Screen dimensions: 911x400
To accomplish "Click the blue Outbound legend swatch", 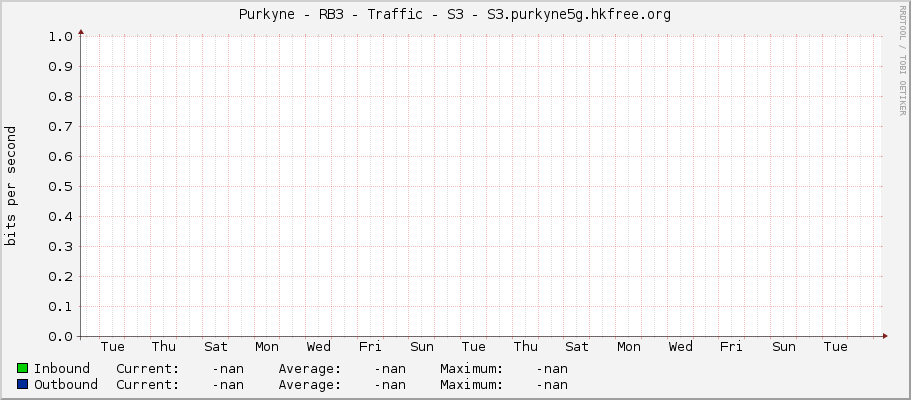I will coord(23,384).
